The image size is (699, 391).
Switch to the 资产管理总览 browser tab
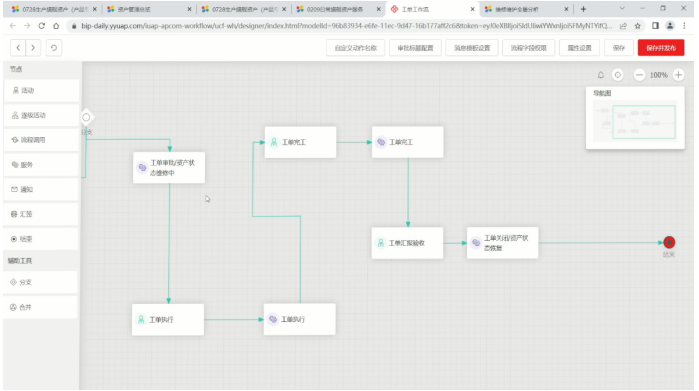pos(148,9)
